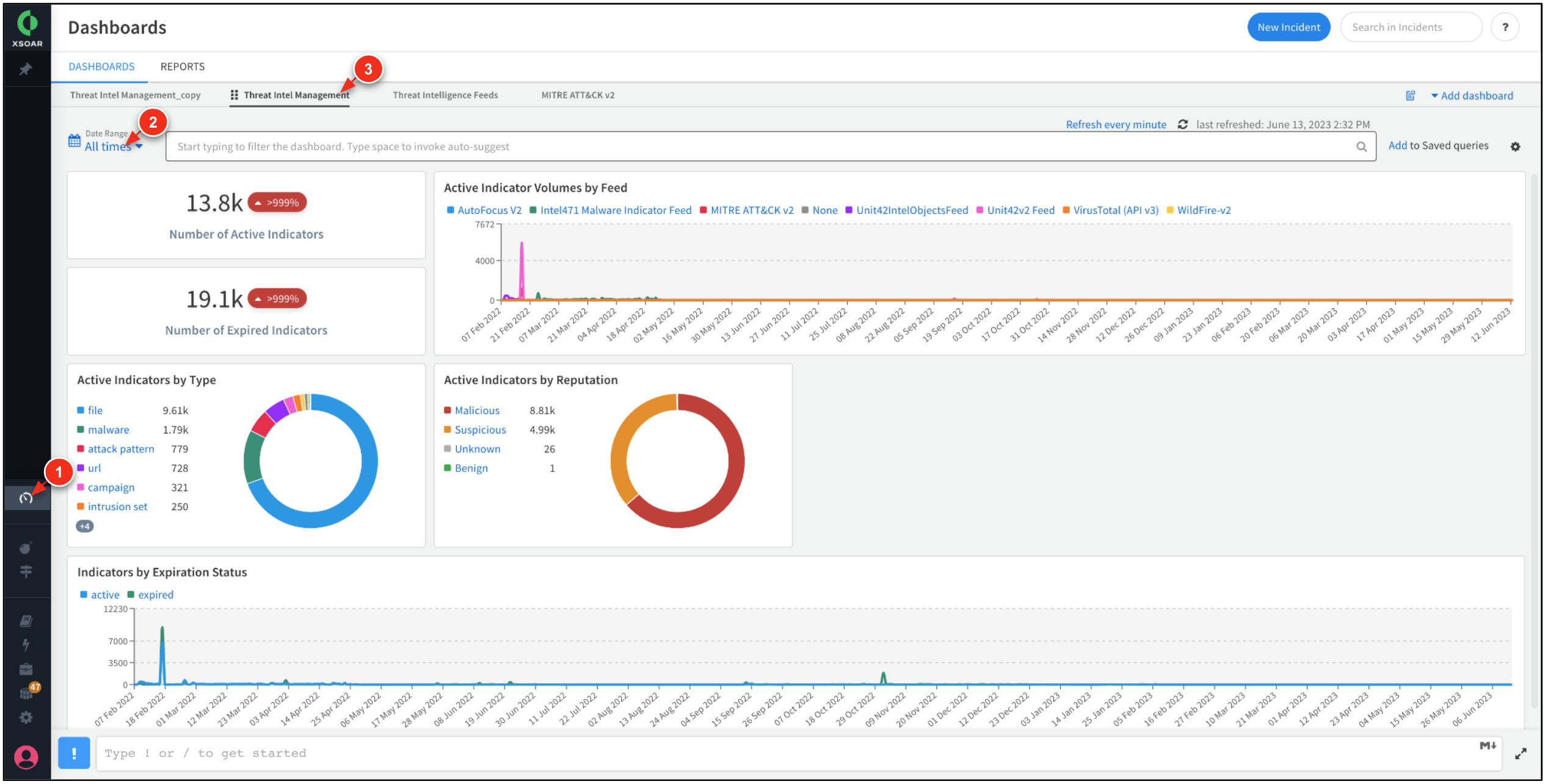Click the purple url color swatch
The image size is (1545, 784).
81,468
